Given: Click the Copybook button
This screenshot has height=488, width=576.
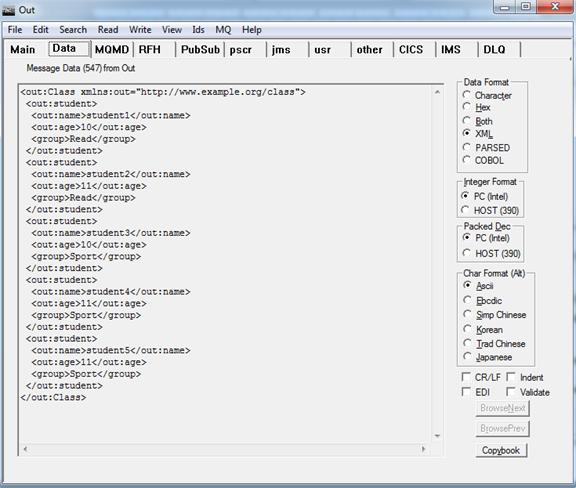Looking at the screenshot, I should (x=501, y=450).
